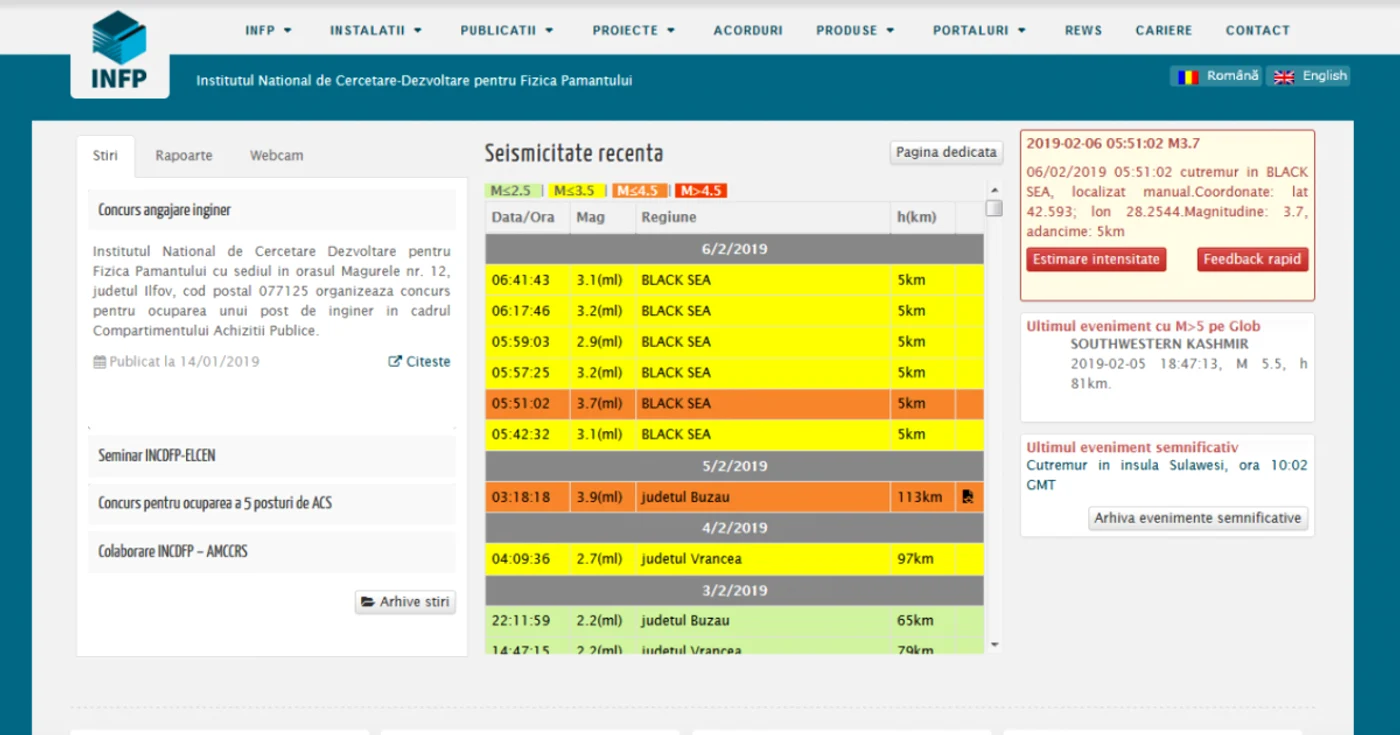Expand Seminar INCDFP-ELCEN news item

tap(272, 456)
